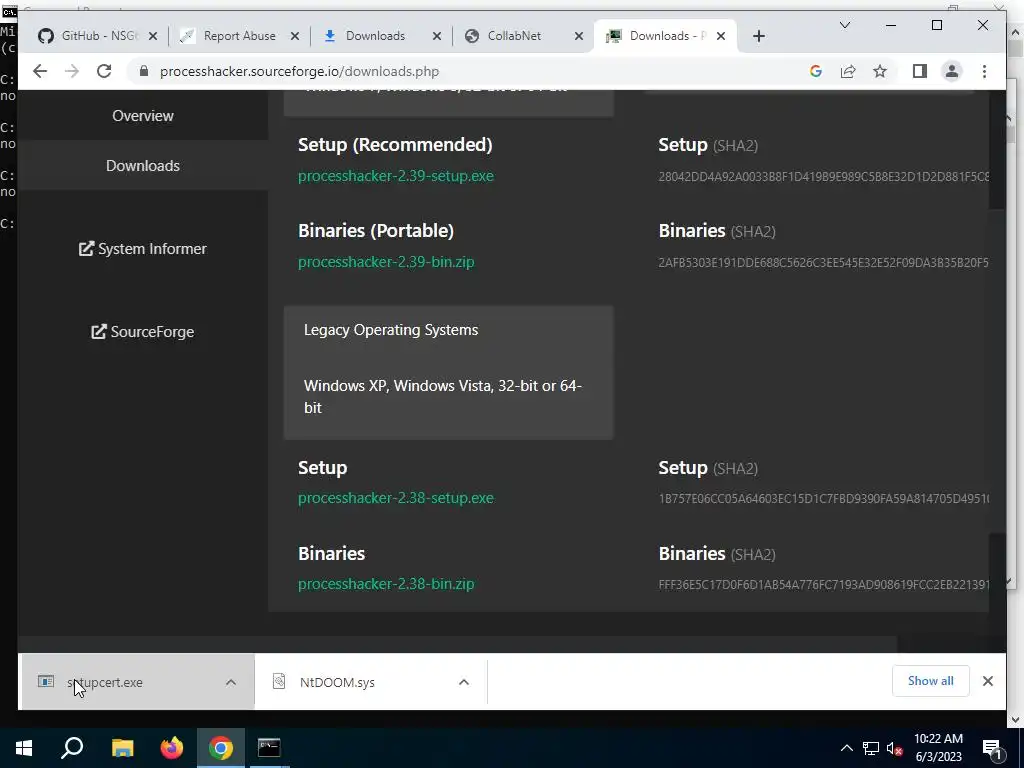The height and width of the screenshot is (768, 1024).
Task: Click the network tray icon
Action: 871,748
